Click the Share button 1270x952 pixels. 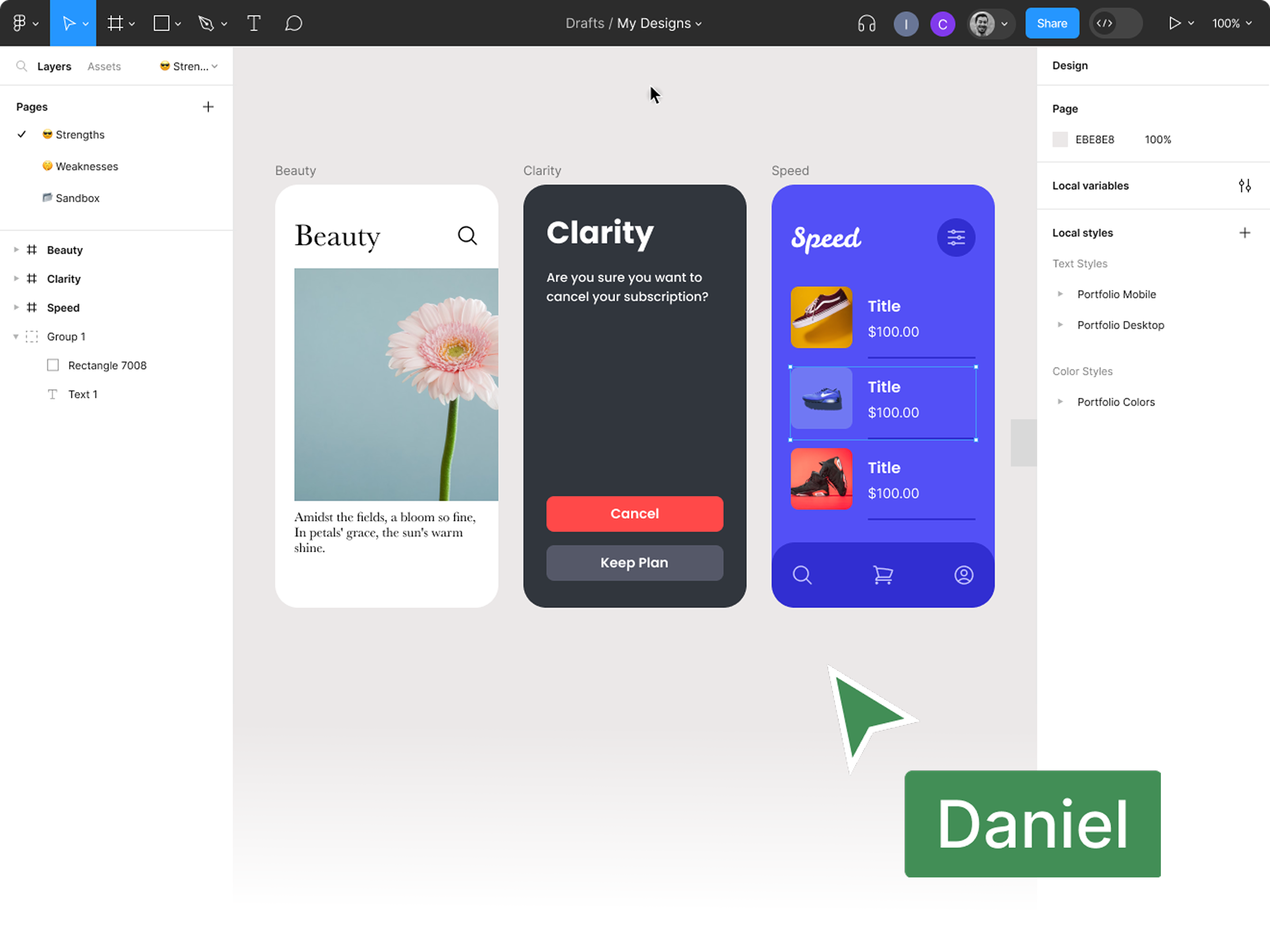[1051, 23]
